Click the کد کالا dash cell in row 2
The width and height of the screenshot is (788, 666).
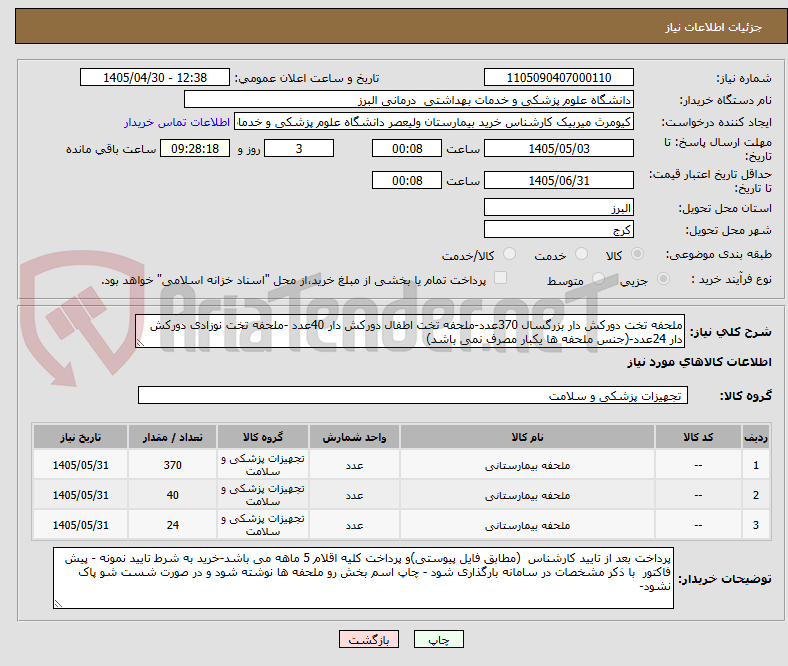[x=698, y=495]
